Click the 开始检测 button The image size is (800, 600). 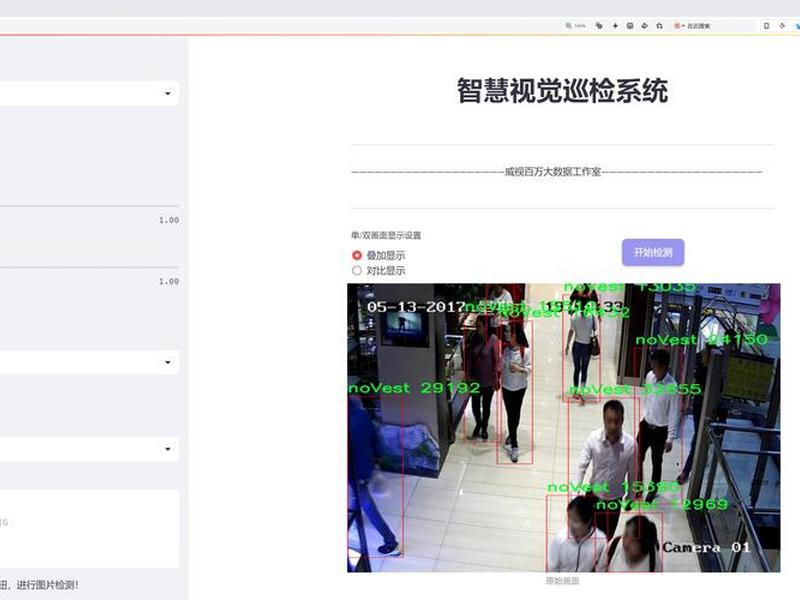click(x=653, y=252)
